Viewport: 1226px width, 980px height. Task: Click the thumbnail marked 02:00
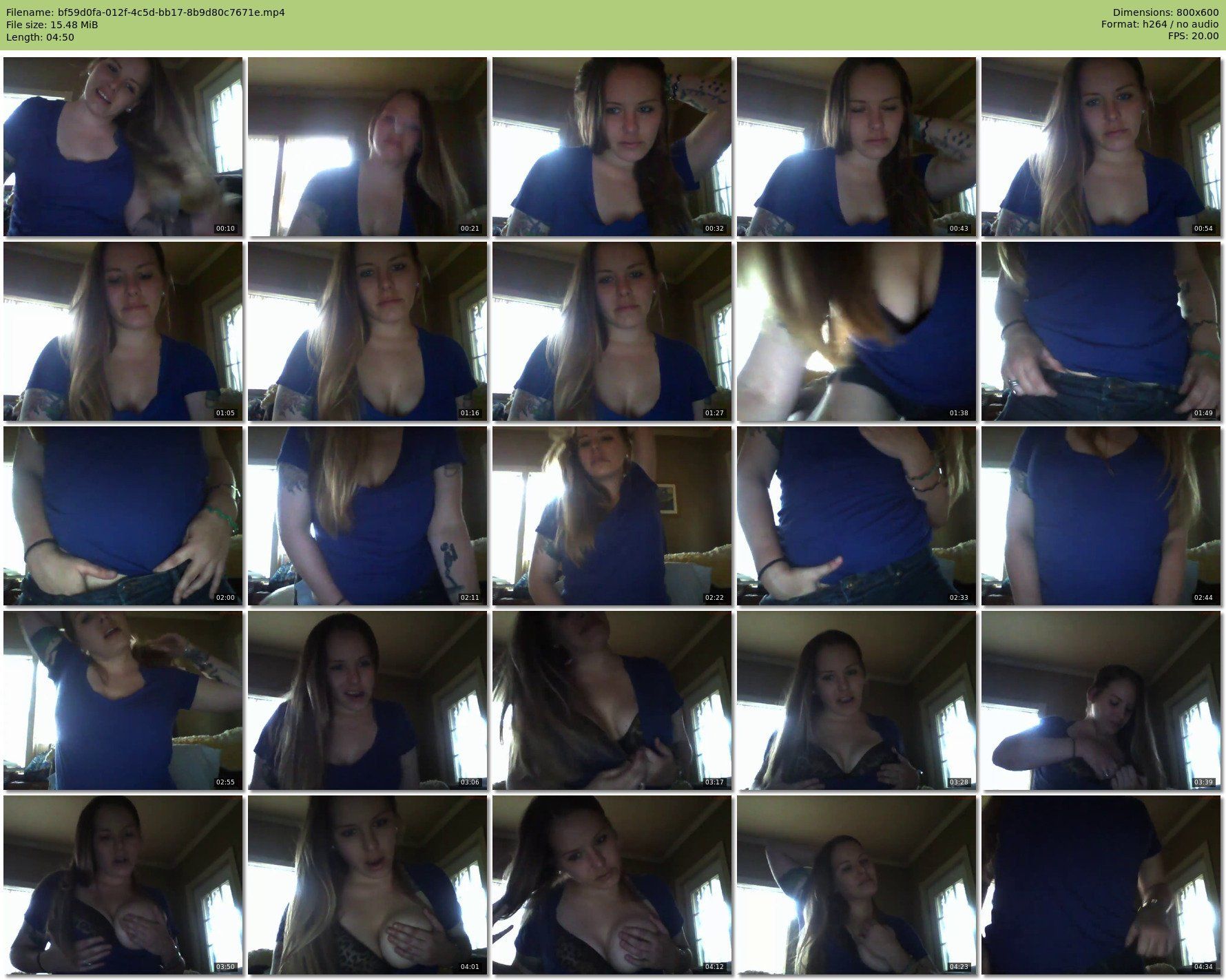(x=123, y=516)
